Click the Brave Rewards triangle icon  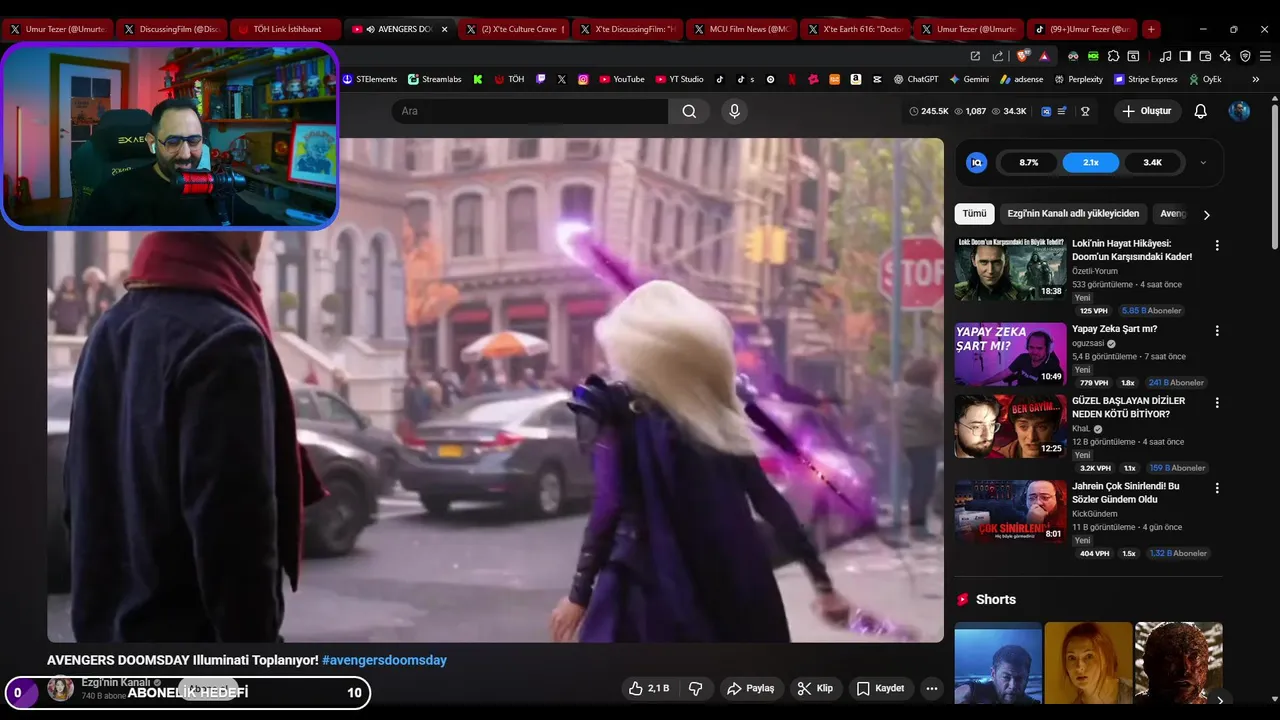[1044, 56]
